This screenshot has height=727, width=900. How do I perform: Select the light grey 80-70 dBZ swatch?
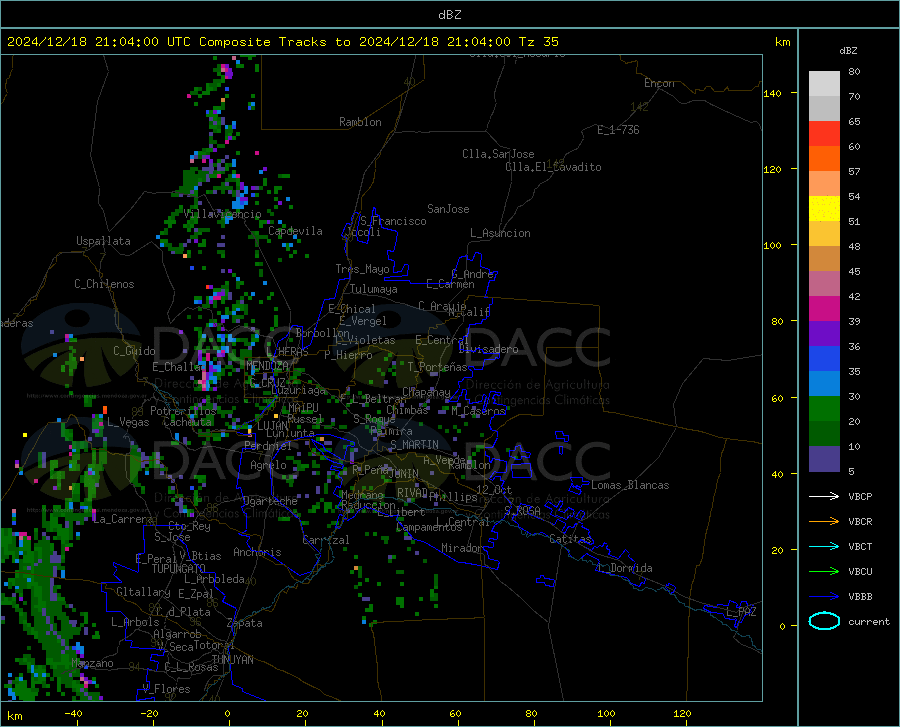[824, 84]
